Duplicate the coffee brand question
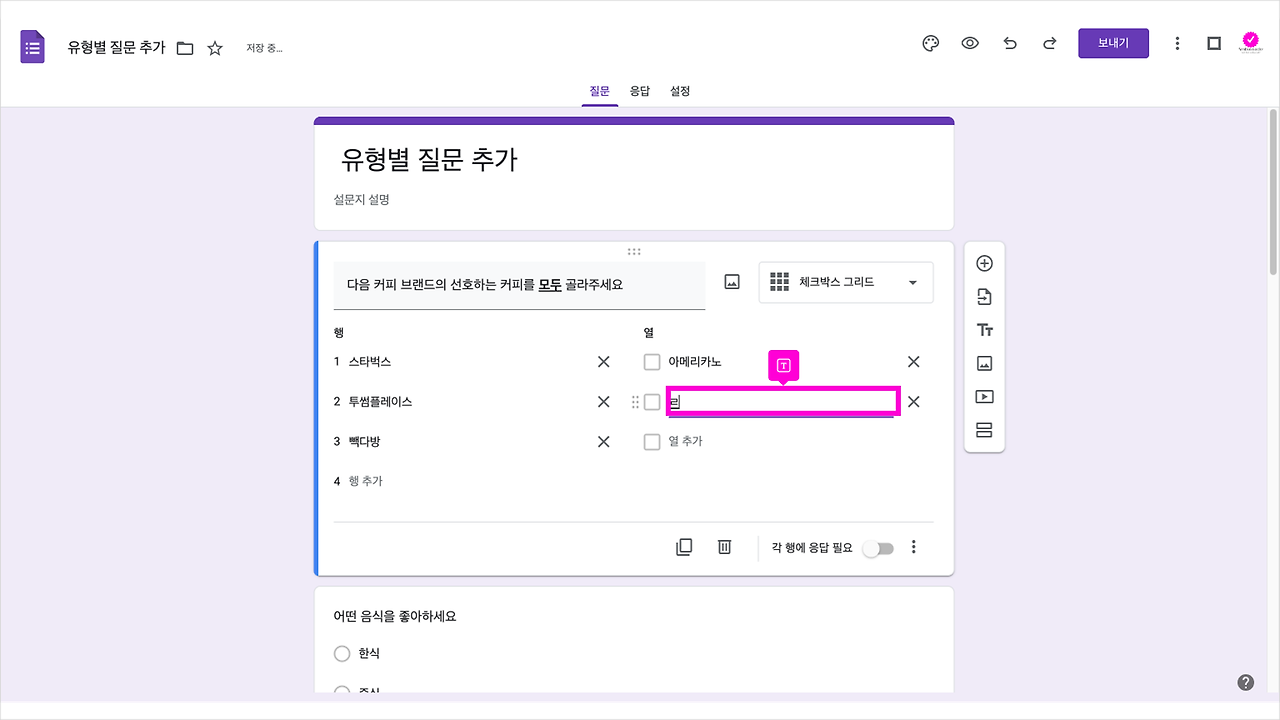Viewport: 1280px width, 720px height. [x=684, y=546]
